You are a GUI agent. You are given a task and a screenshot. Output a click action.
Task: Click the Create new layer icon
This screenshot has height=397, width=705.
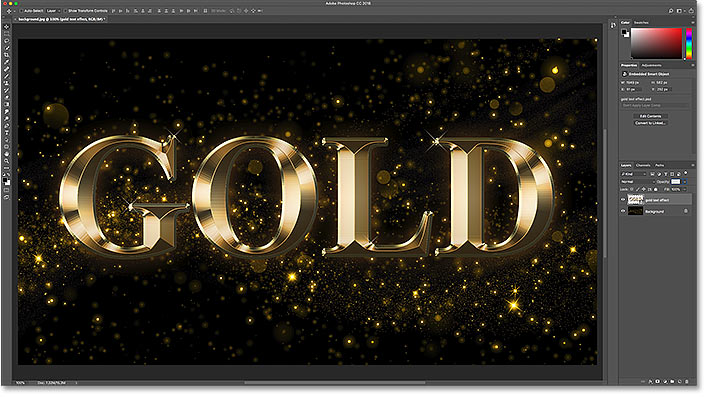pos(679,381)
